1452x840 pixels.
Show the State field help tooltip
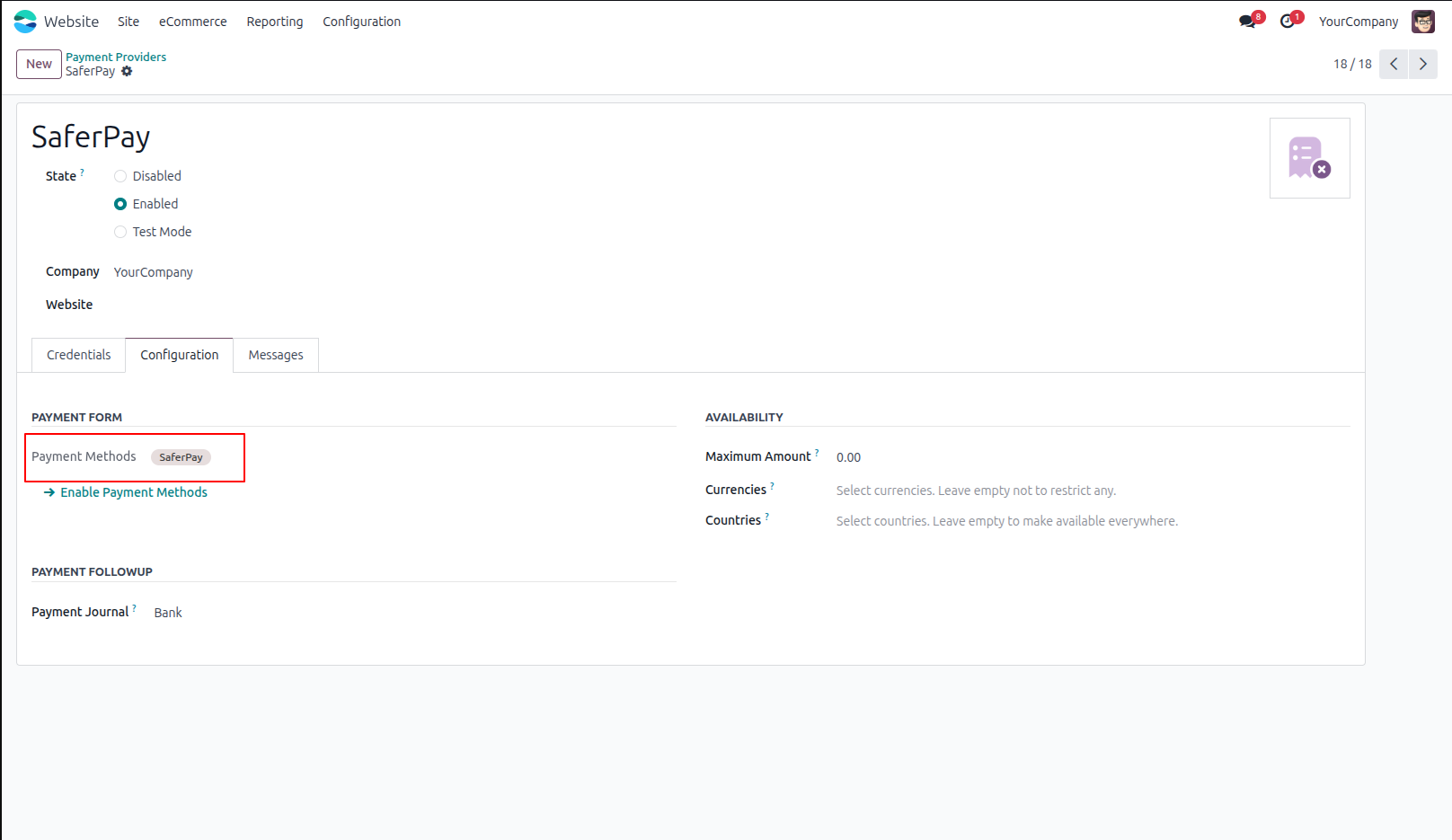pyautogui.click(x=82, y=172)
